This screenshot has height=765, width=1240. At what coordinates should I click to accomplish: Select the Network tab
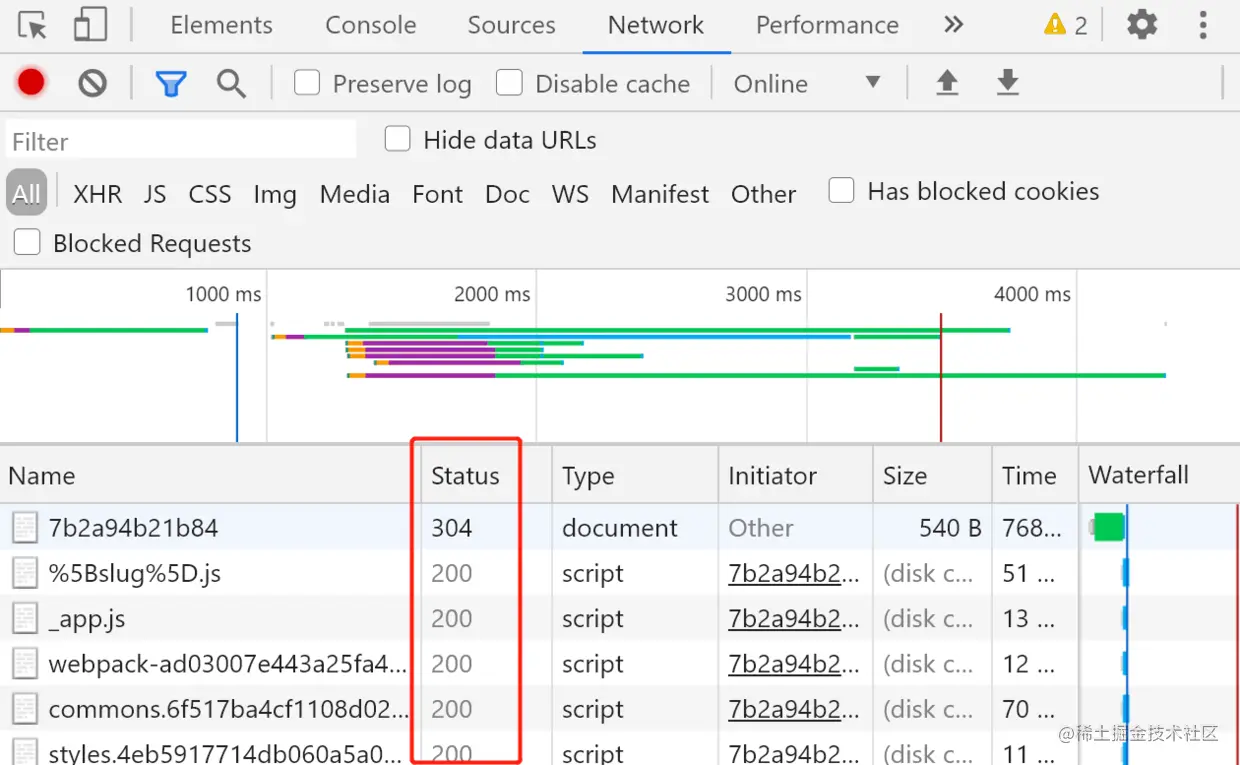pyautogui.click(x=656, y=25)
